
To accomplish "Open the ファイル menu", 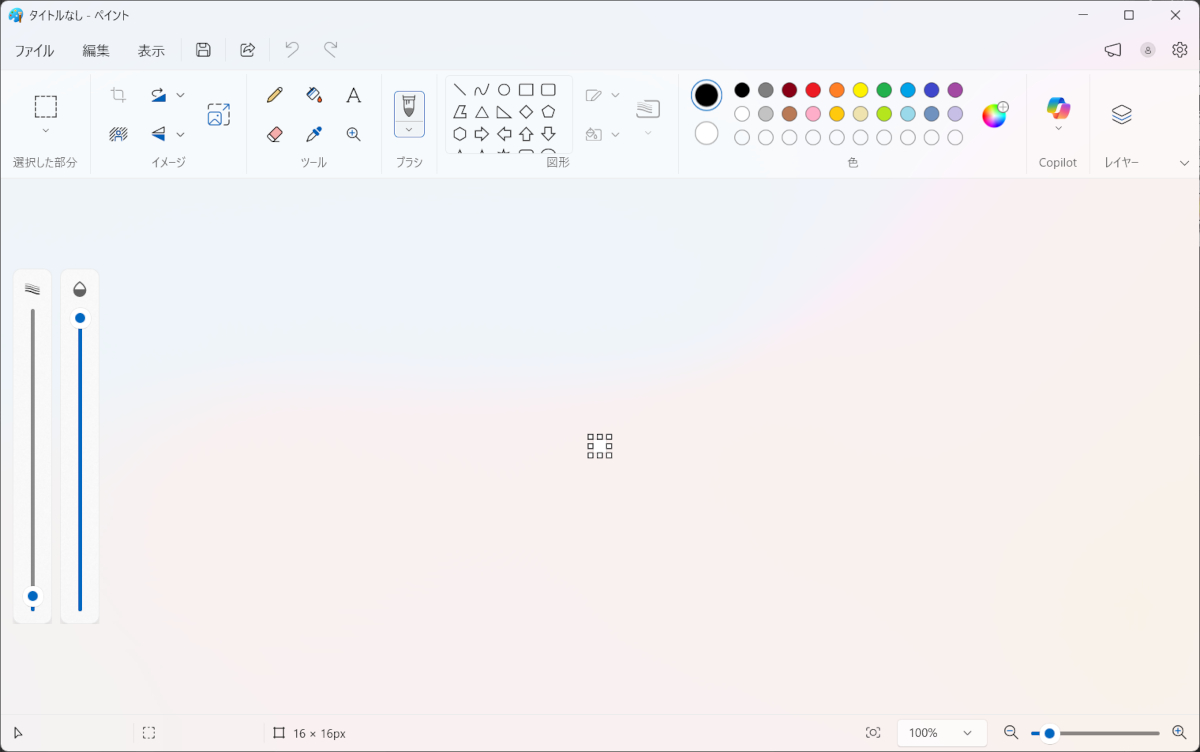I will [x=34, y=50].
